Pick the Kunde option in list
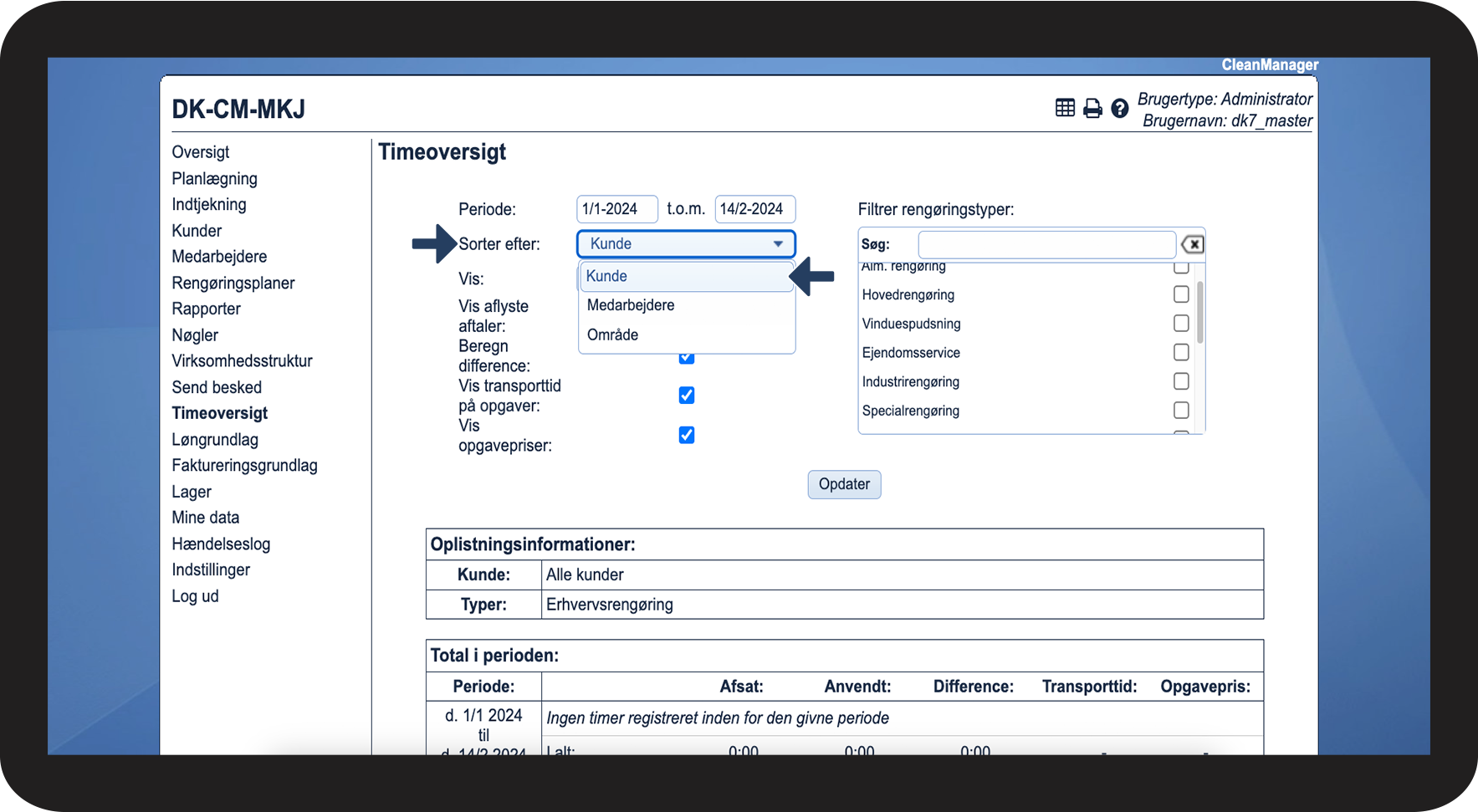This screenshot has width=1478, height=812. click(606, 276)
